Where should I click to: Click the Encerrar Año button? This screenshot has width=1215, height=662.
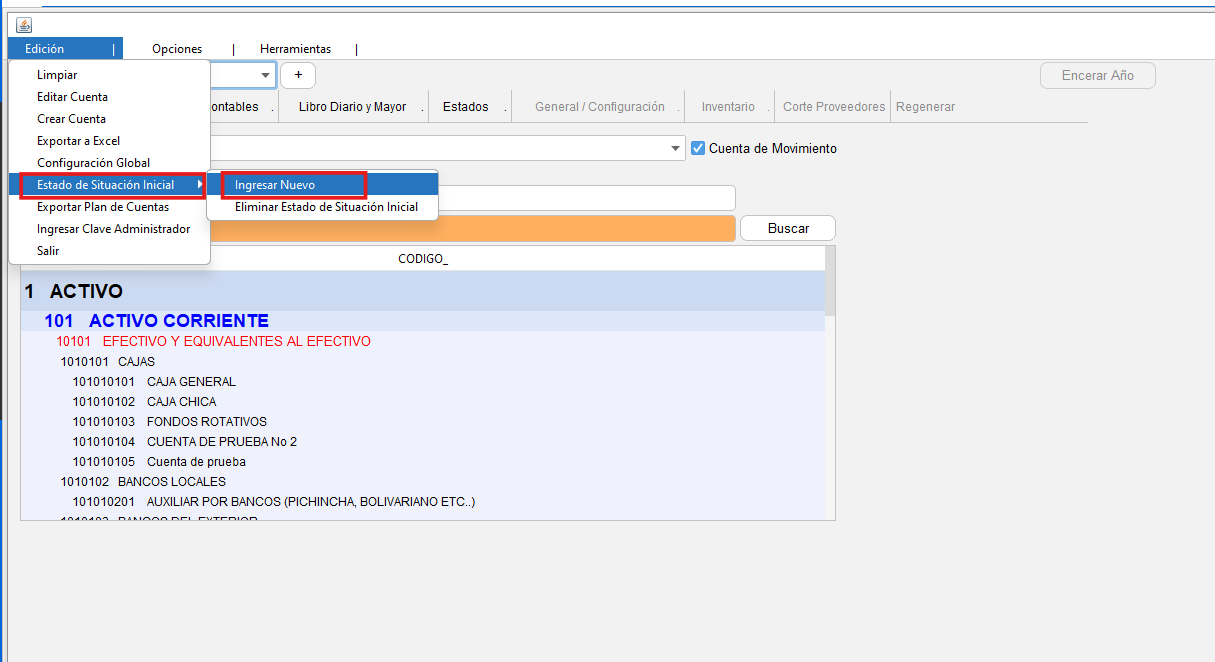[1097, 76]
